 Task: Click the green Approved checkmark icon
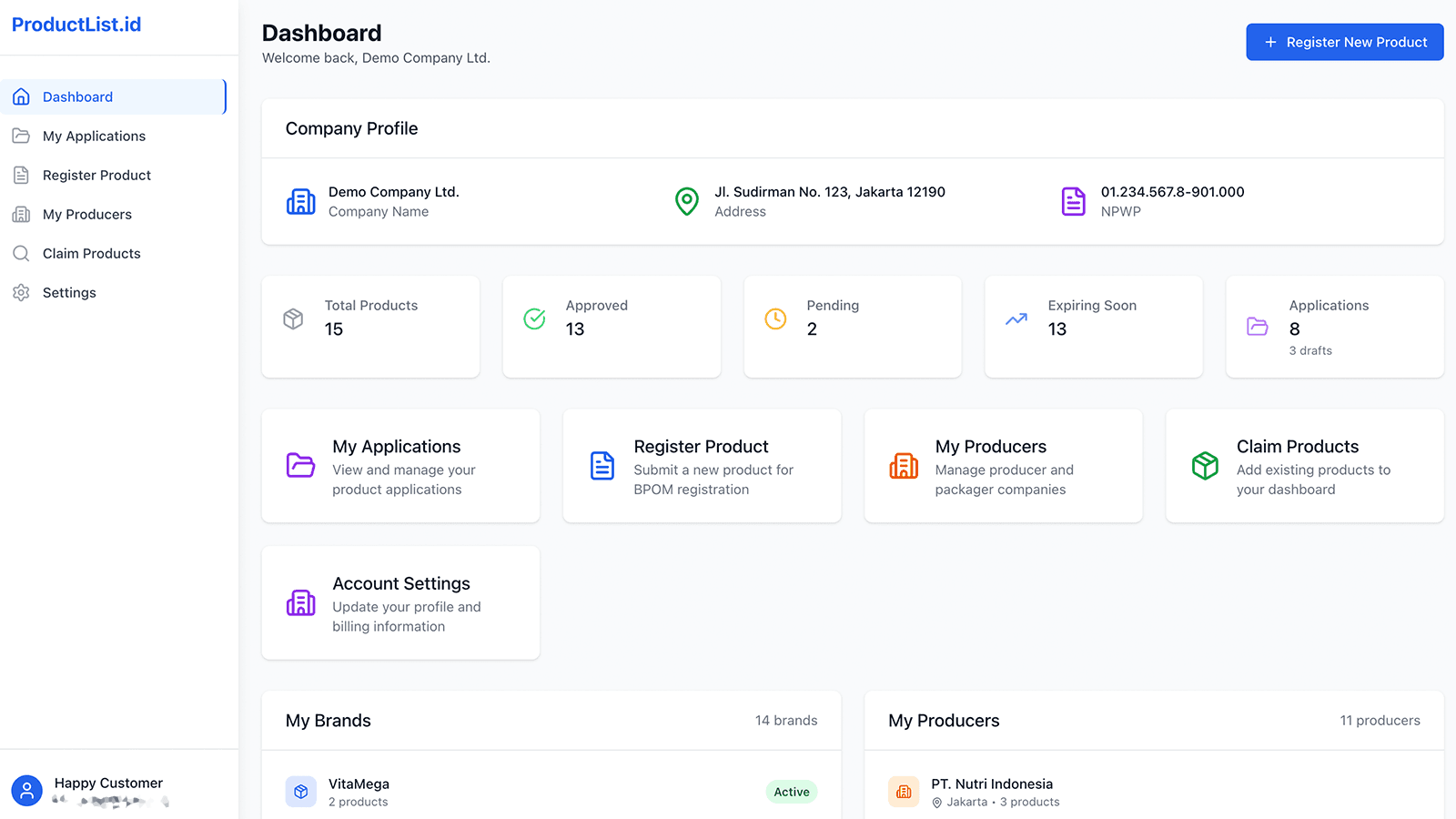click(x=534, y=318)
